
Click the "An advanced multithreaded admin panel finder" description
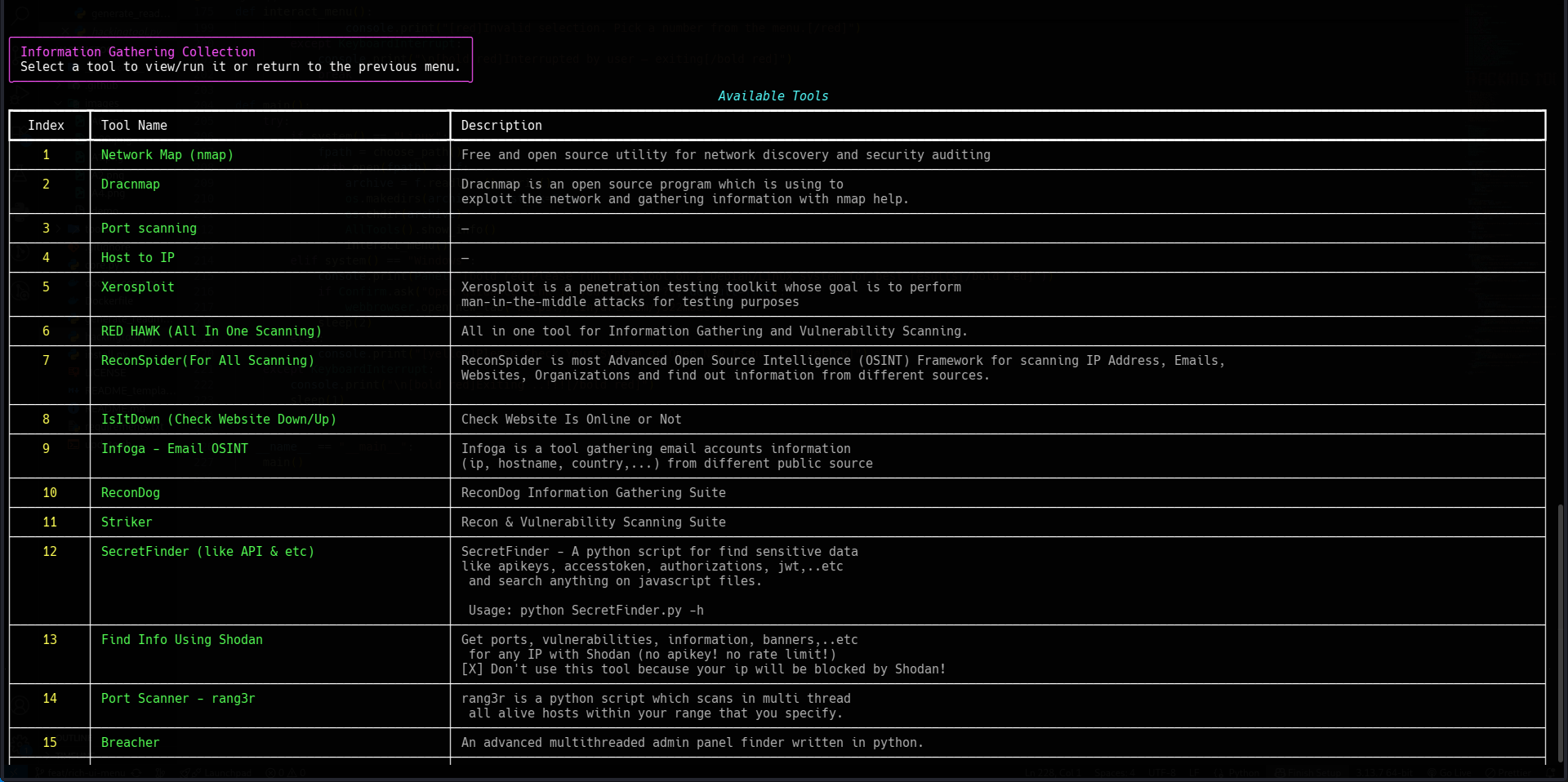[x=693, y=743]
